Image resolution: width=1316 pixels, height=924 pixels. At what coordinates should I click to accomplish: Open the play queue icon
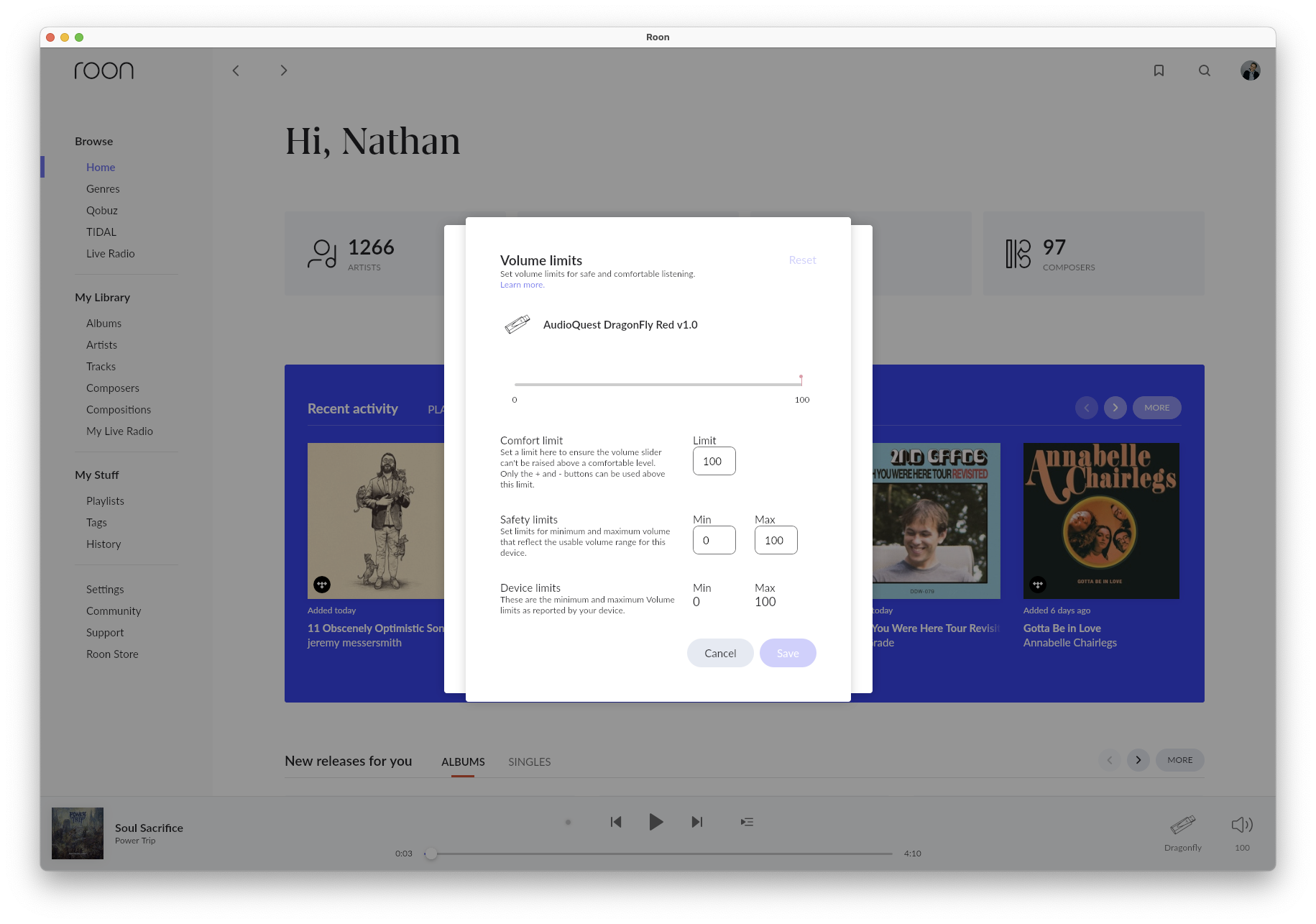(747, 822)
